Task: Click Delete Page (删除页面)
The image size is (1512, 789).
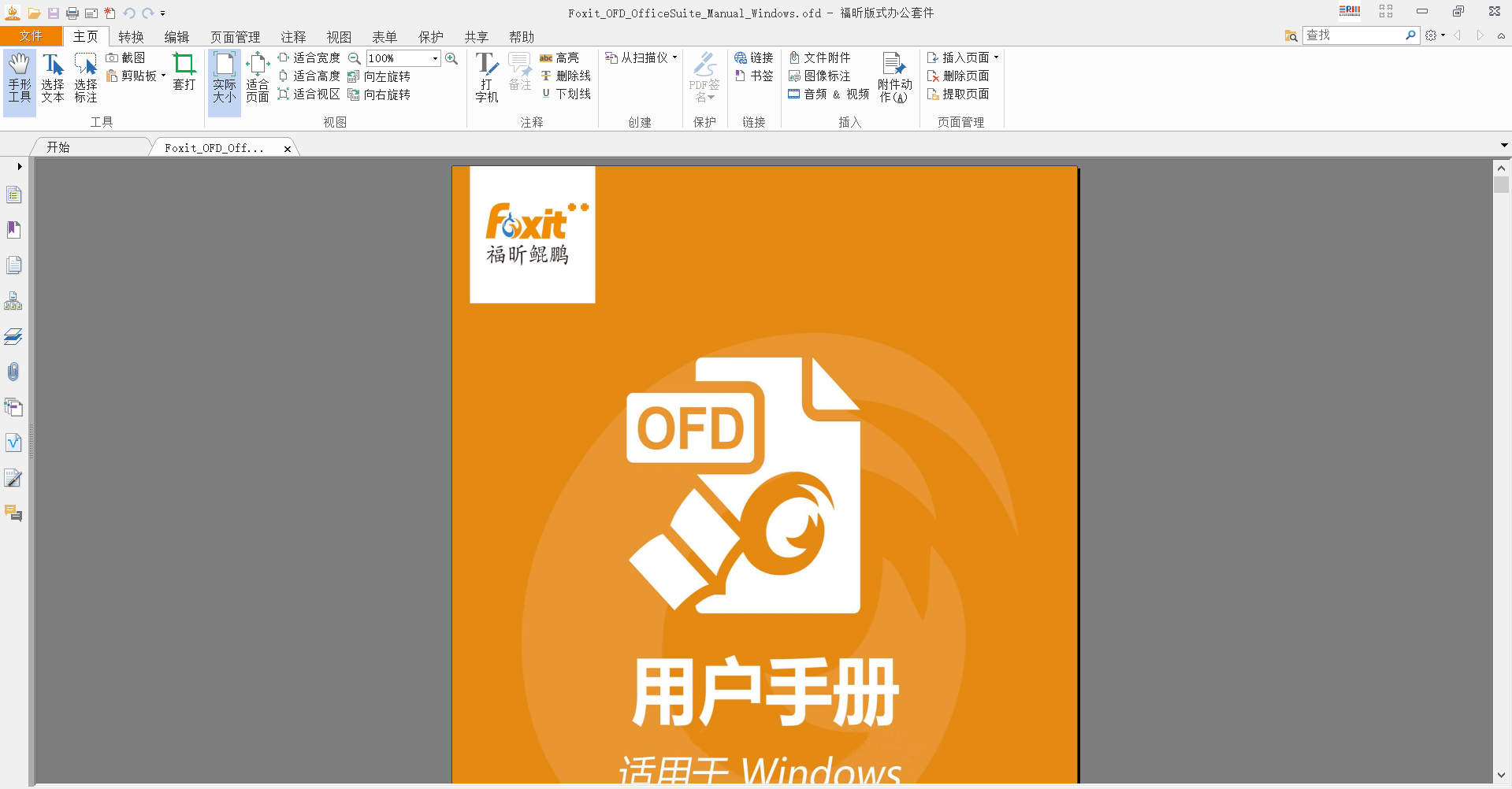Action: coord(958,76)
